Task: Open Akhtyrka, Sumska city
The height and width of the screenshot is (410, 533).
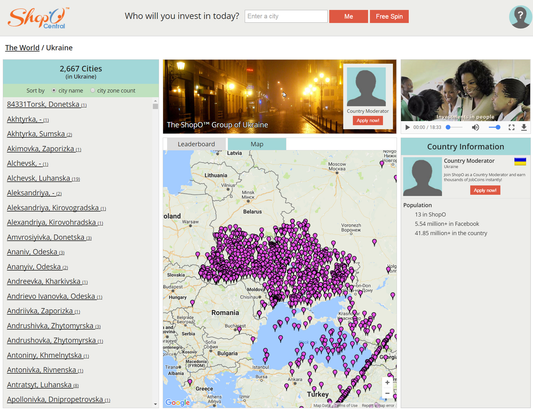Action: point(39,134)
